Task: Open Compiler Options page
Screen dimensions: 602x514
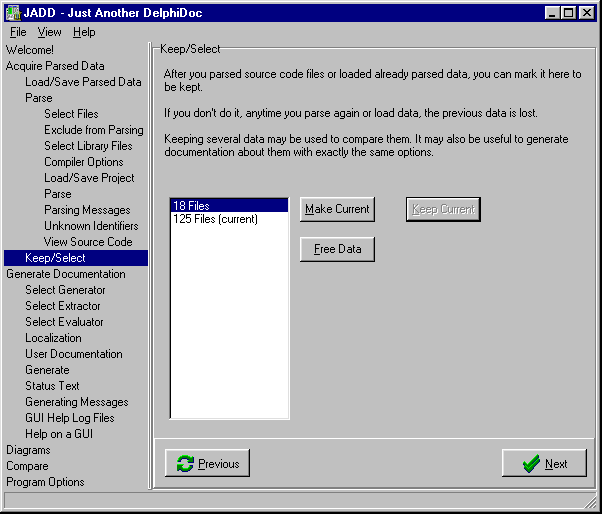Action: tap(84, 162)
